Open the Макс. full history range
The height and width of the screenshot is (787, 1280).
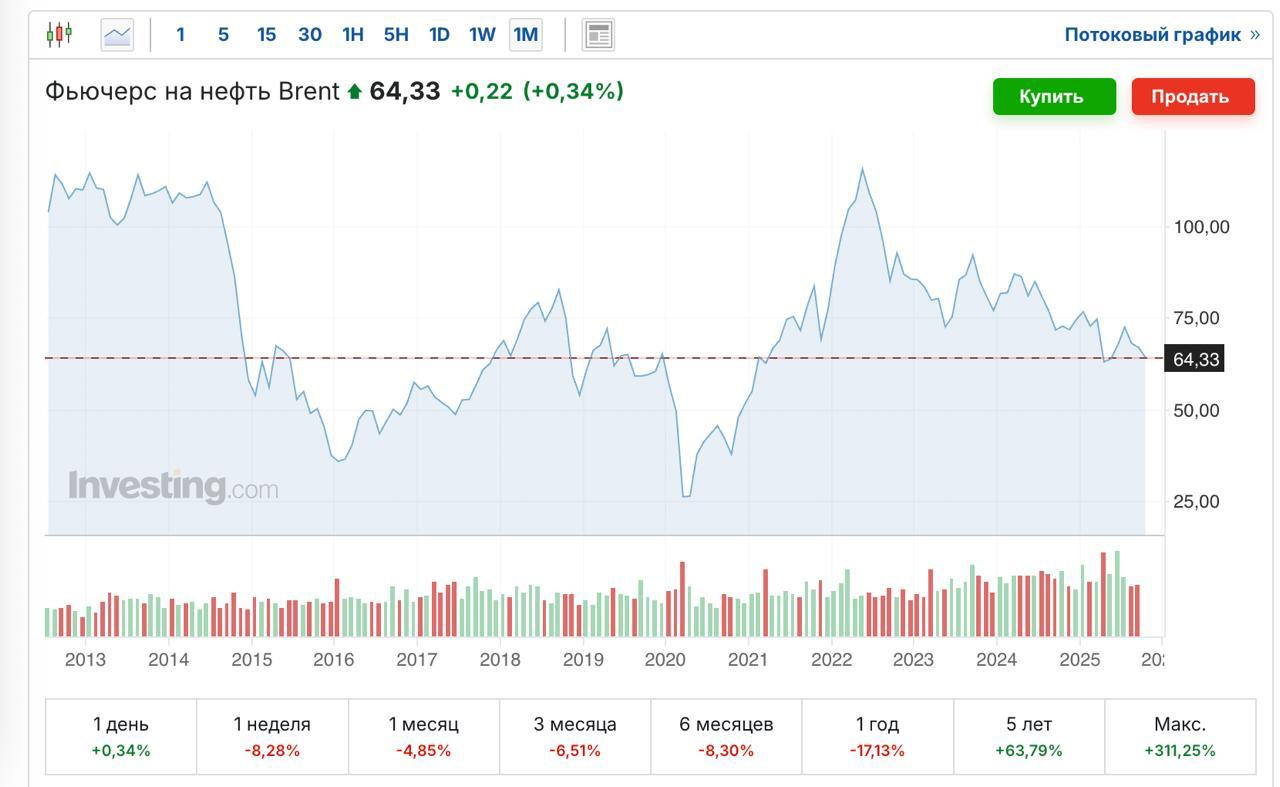pos(1180,736)
